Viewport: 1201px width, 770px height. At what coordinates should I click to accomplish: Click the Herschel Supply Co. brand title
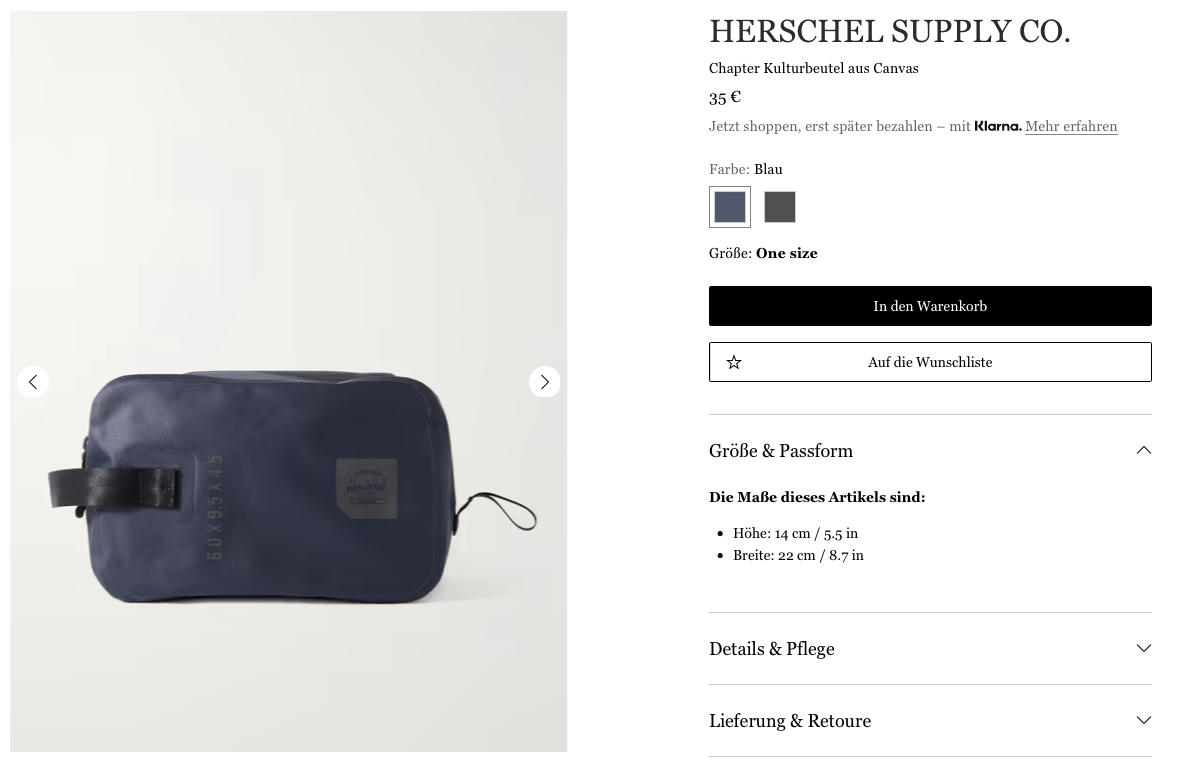(x=890, y=32)
